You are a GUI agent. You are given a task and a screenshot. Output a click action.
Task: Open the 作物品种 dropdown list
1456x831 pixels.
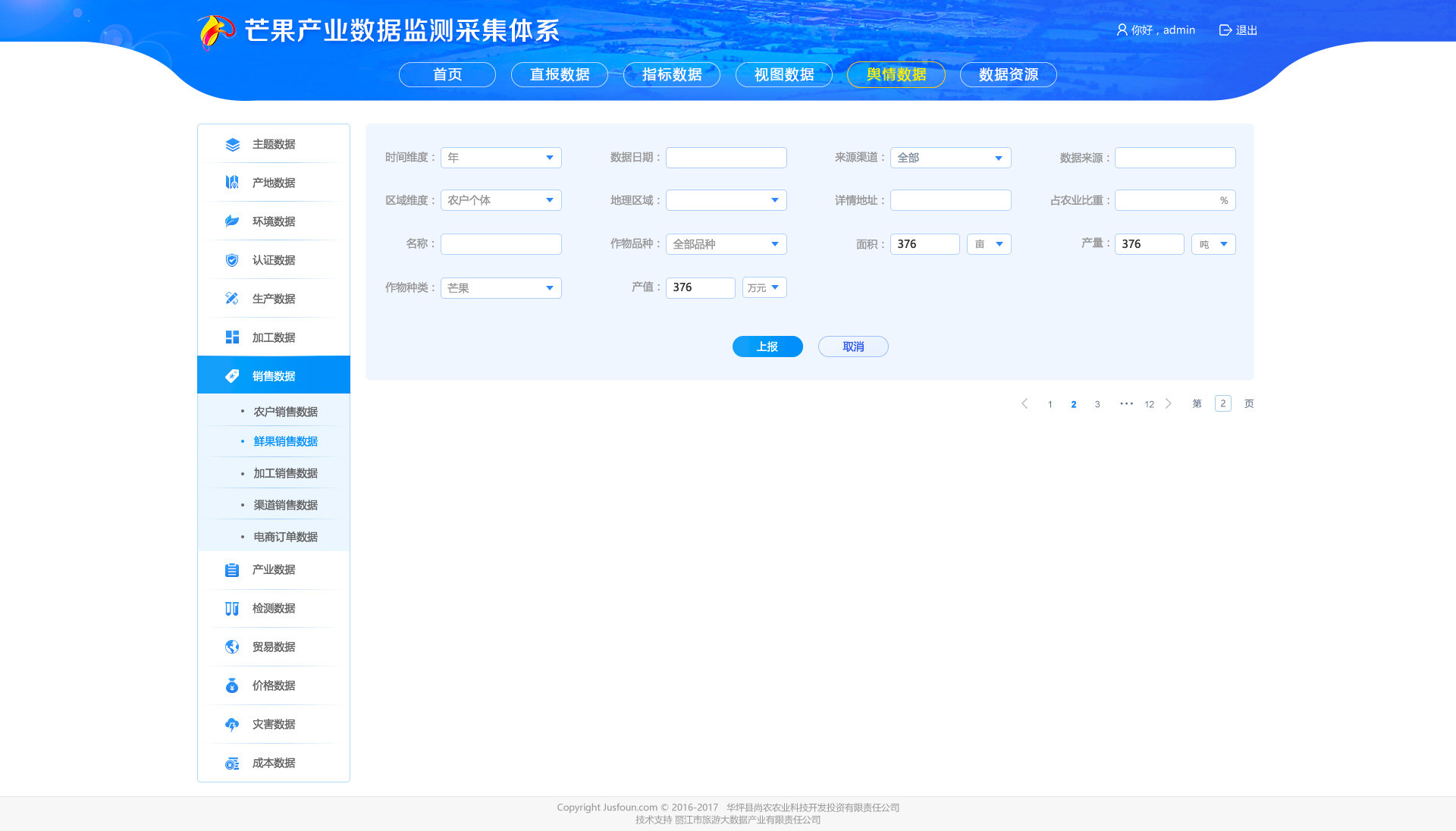(726, 244)
